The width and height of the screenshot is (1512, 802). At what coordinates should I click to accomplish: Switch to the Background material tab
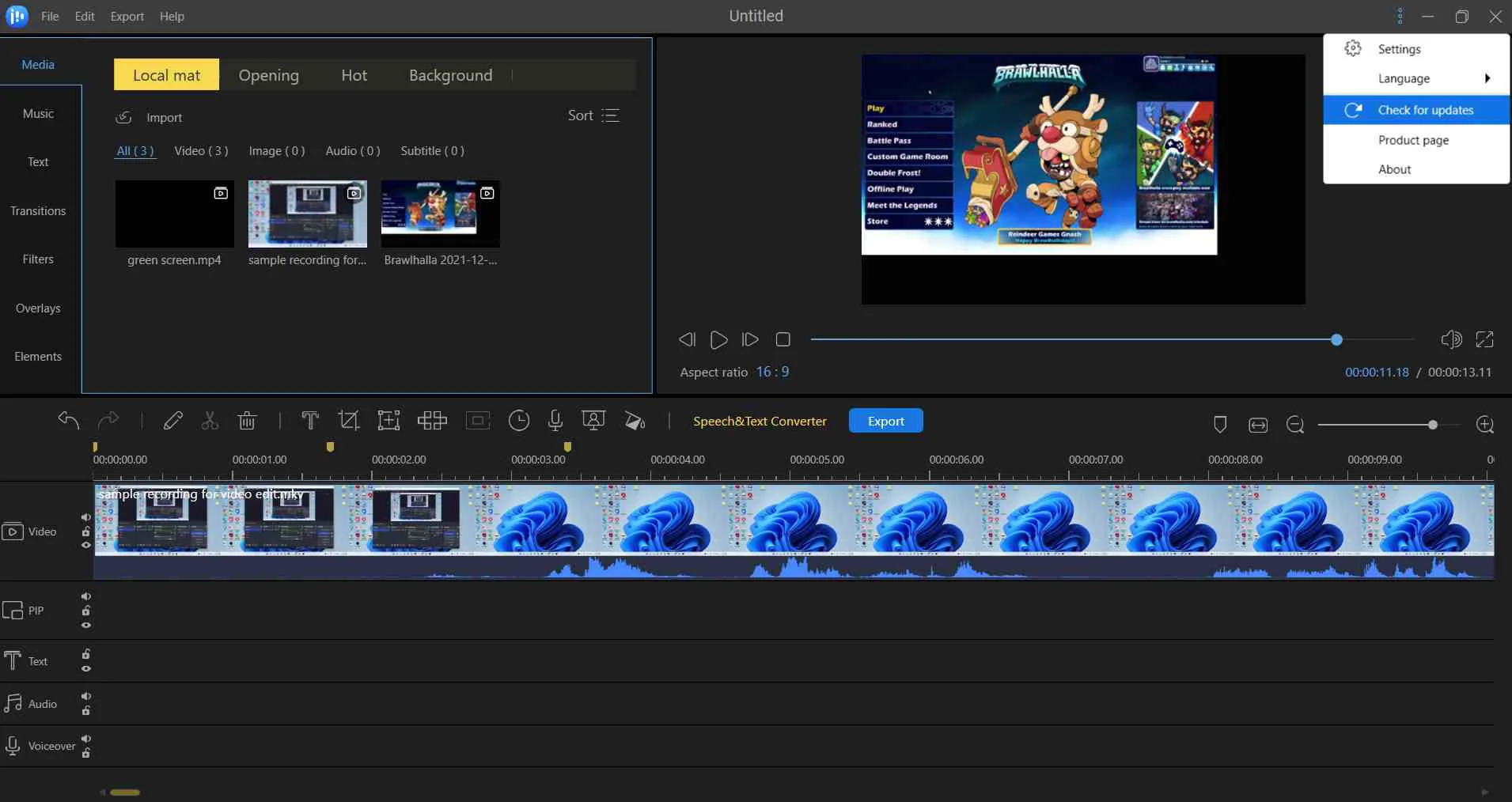point(450,74)
